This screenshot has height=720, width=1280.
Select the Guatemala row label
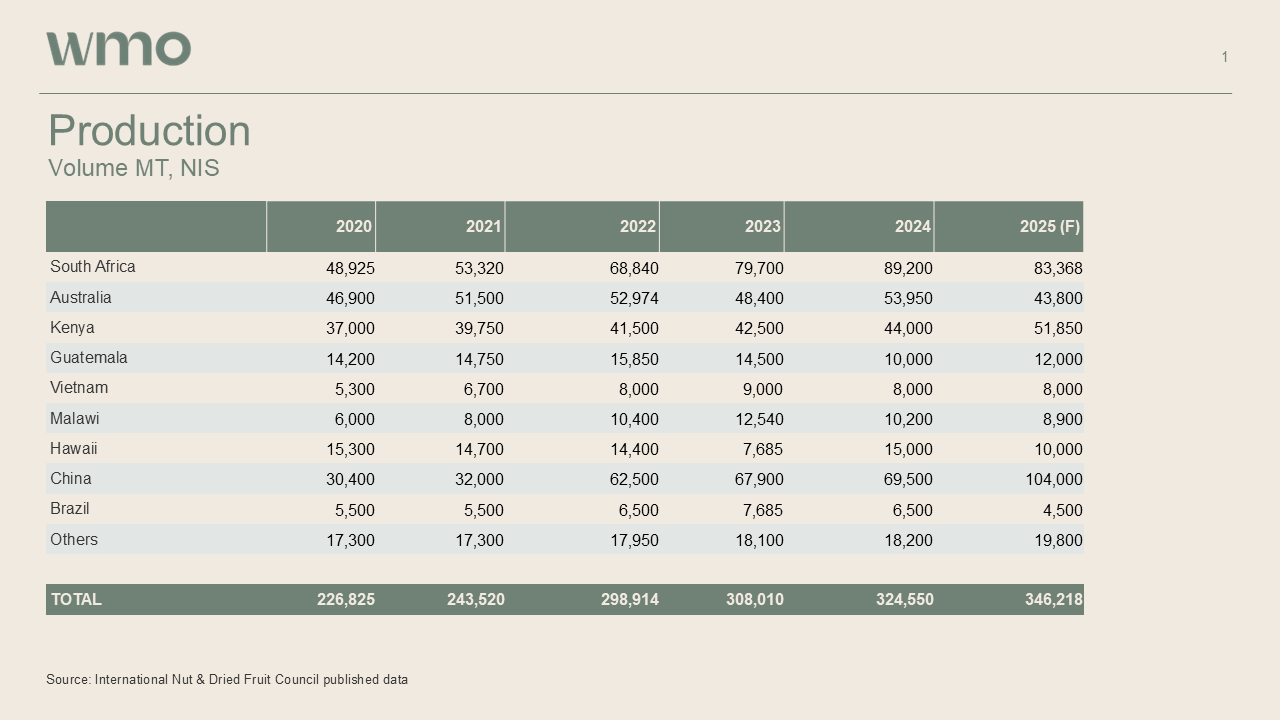point(88,358)
